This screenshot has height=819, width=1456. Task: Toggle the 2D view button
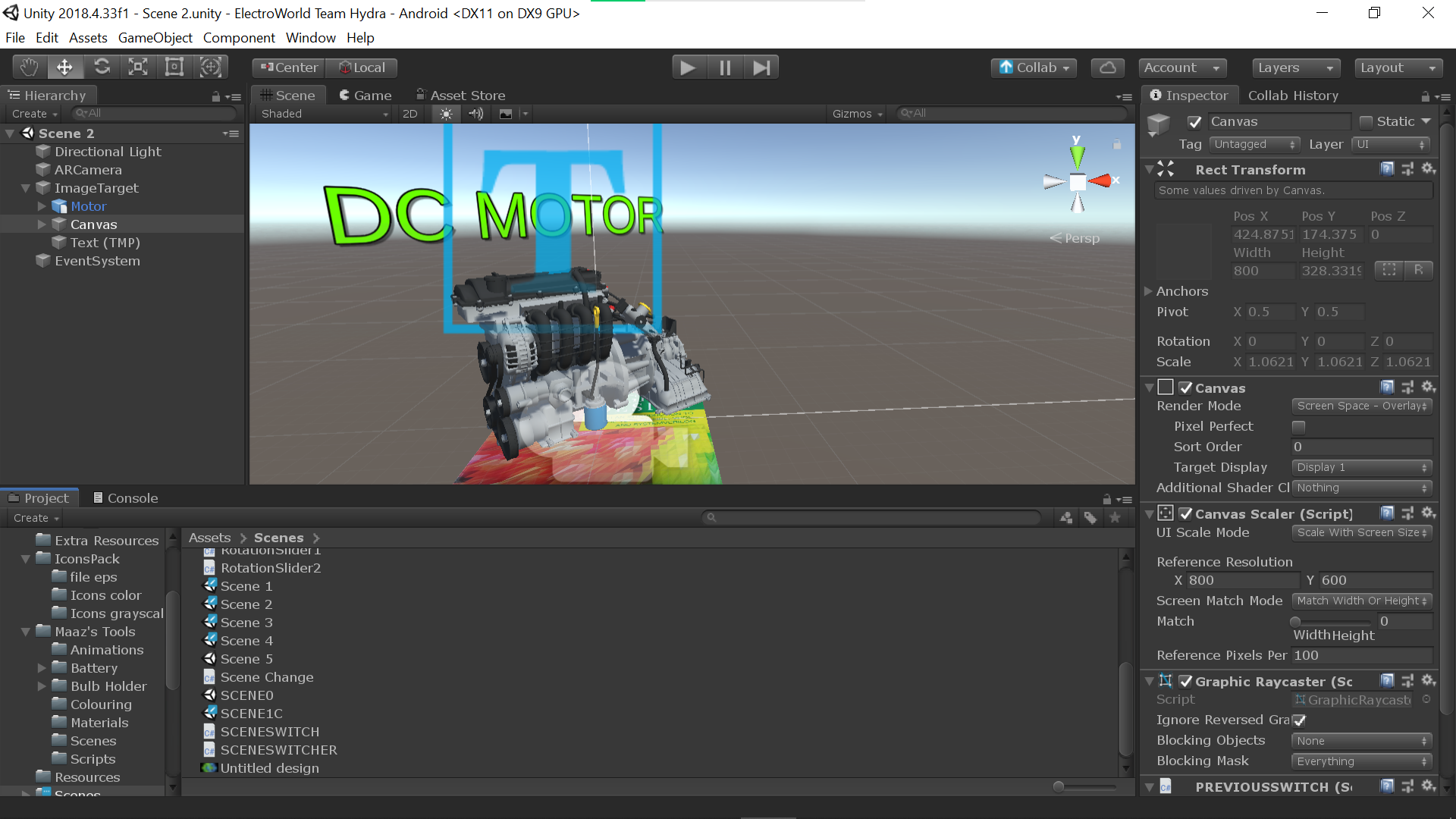[409, 114]
